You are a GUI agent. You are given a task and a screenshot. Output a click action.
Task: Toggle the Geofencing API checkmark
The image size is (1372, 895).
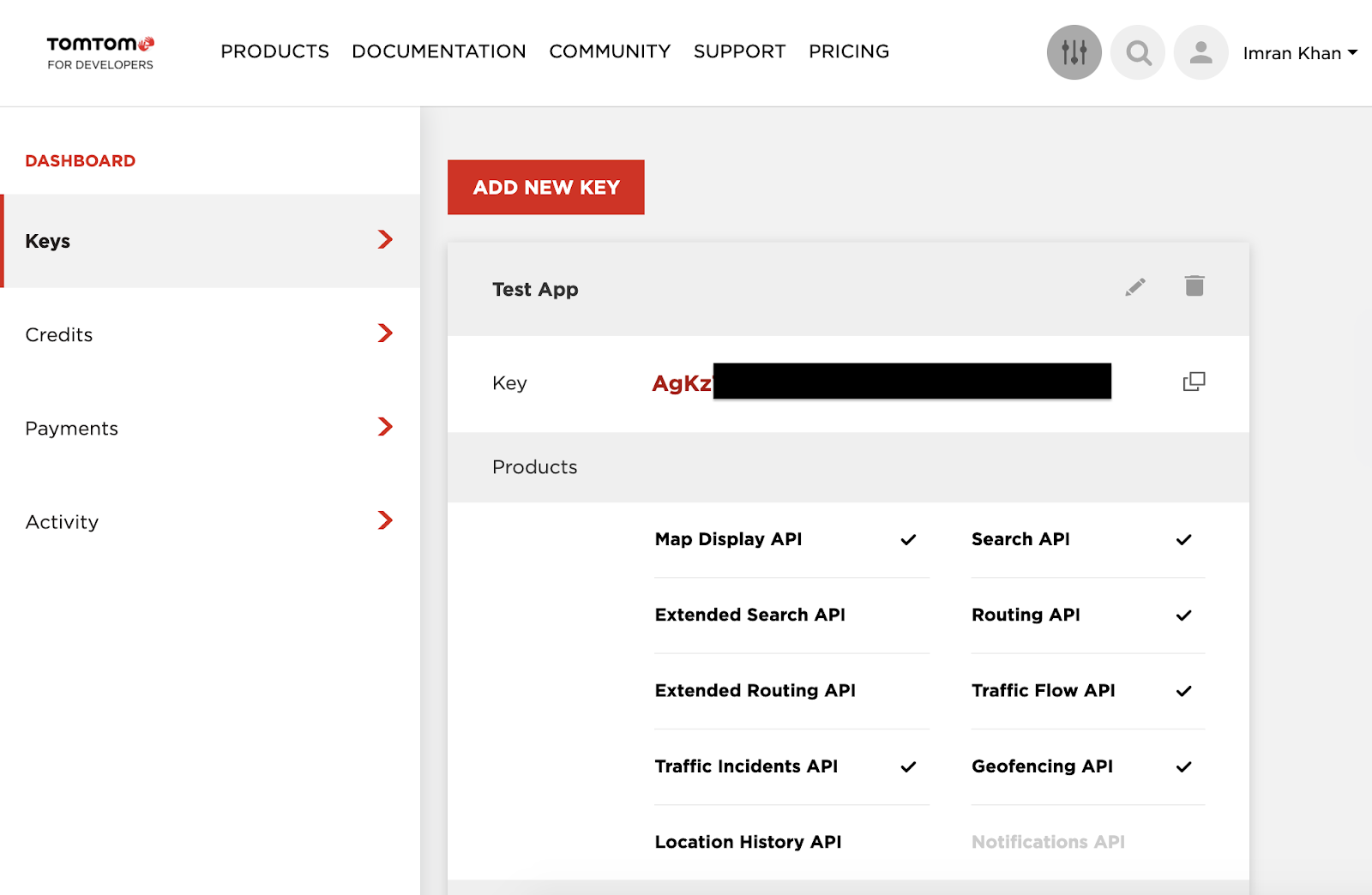click(1183, 766)
